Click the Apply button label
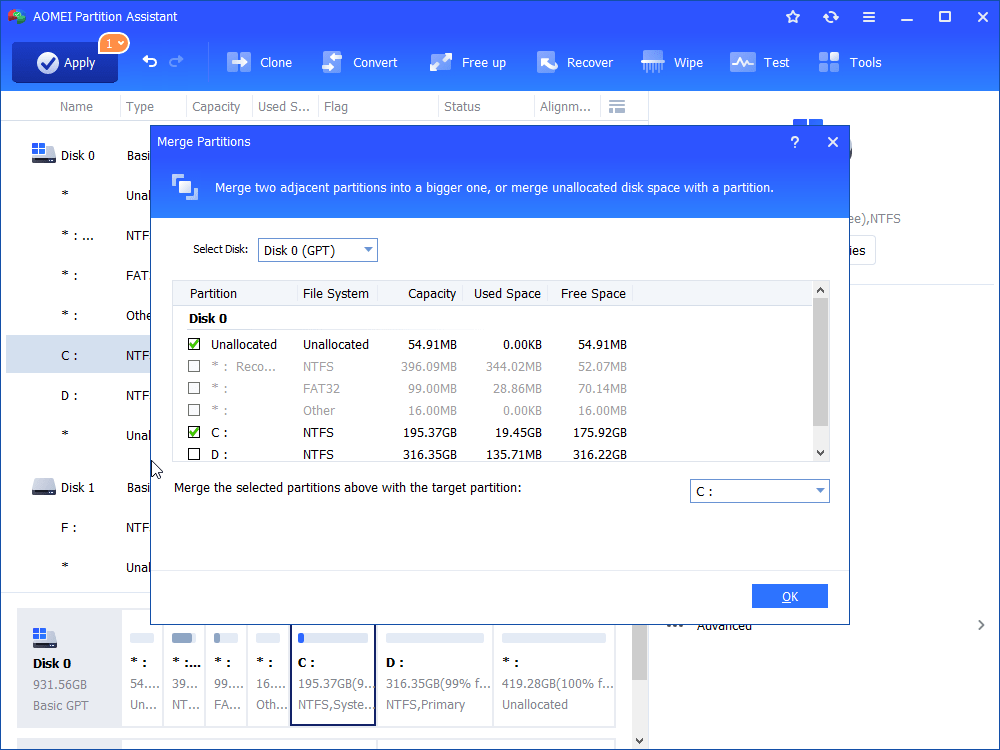This screenshot has width=1000, height=750. (79, 62)
